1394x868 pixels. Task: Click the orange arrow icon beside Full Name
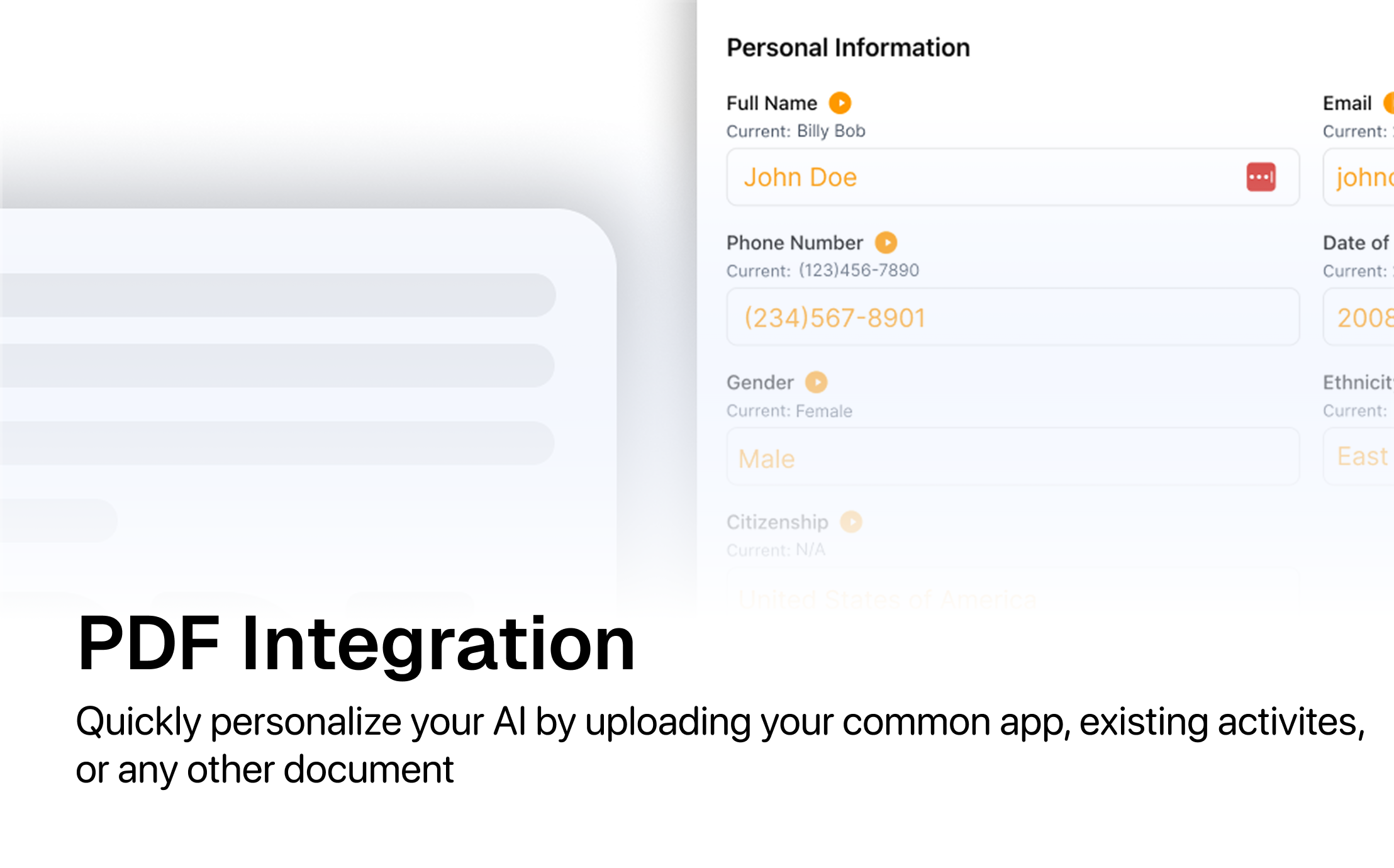[x=840, y=103]
